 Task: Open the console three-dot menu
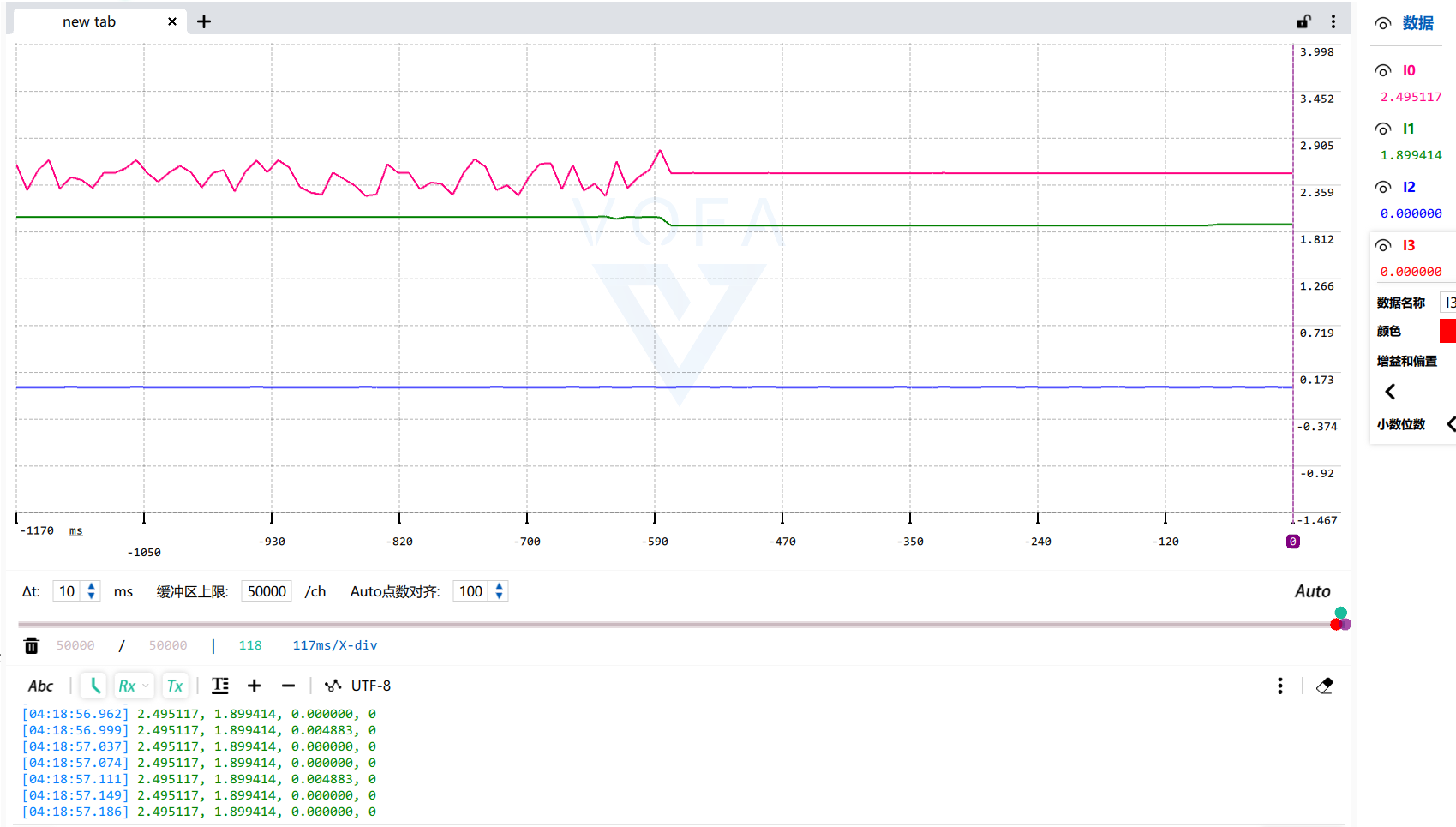pyautogui.click(x=1280, y=686)
